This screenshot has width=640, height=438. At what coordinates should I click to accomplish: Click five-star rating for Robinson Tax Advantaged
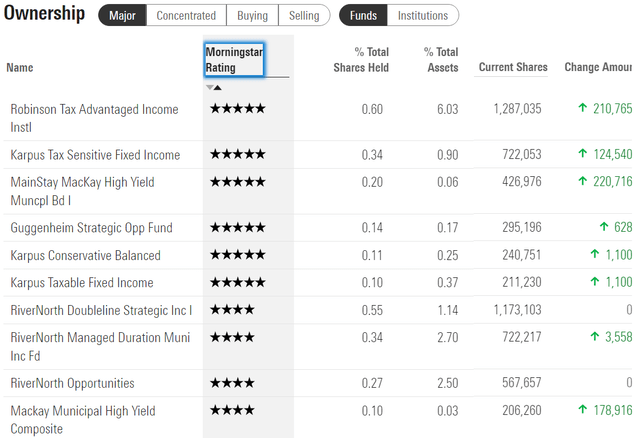(238, 109)
